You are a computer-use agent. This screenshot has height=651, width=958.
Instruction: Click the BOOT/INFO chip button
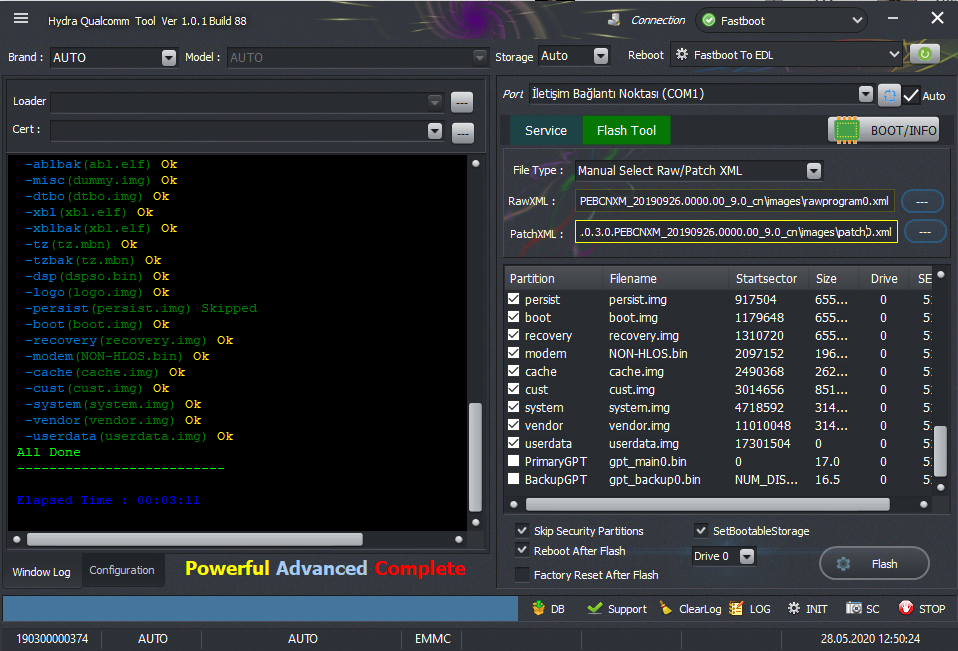click(883, 130)
